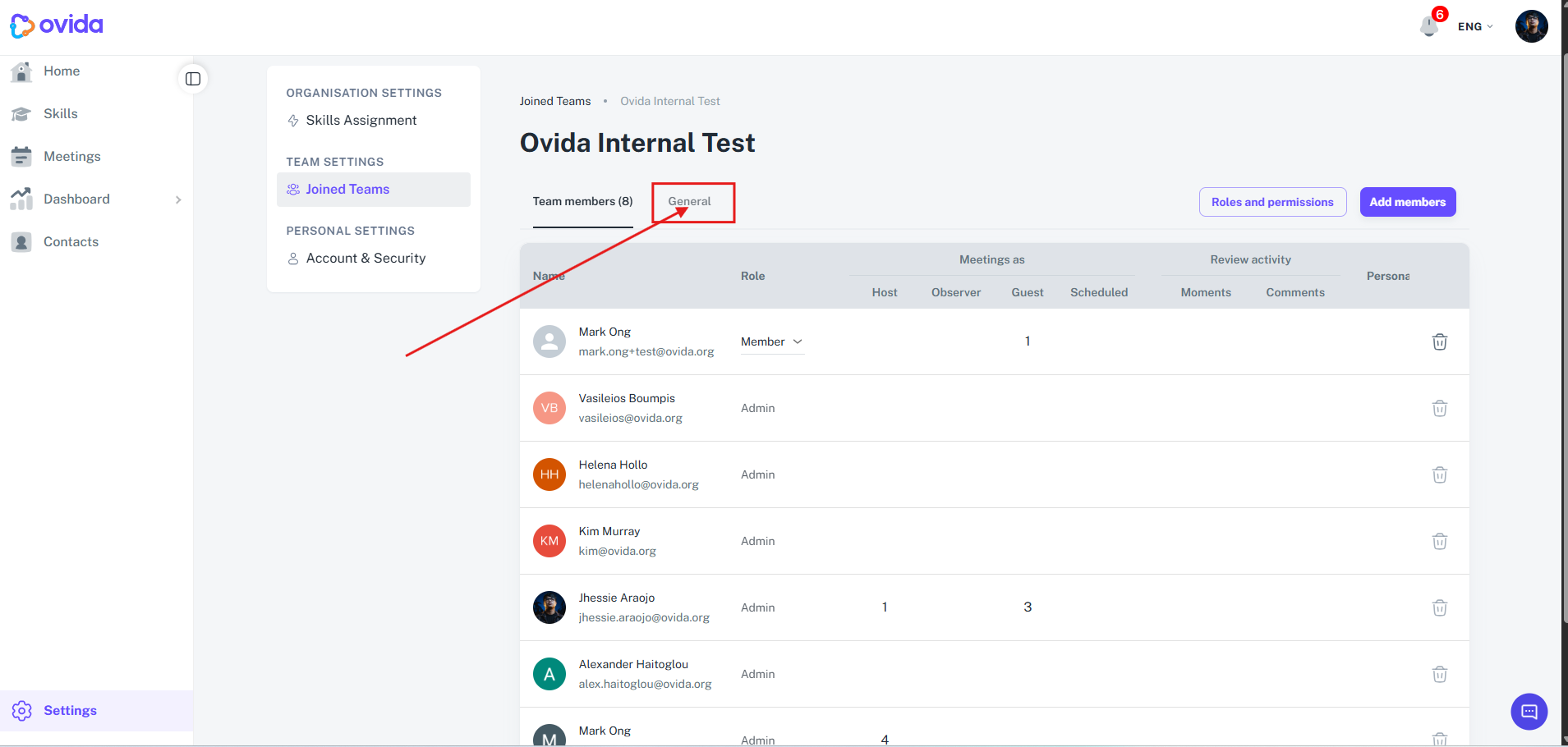The width and height of the screenshot is (1568, 747).
Task: Click the Skills graduation cap icon
Action: tap(21, 114)
